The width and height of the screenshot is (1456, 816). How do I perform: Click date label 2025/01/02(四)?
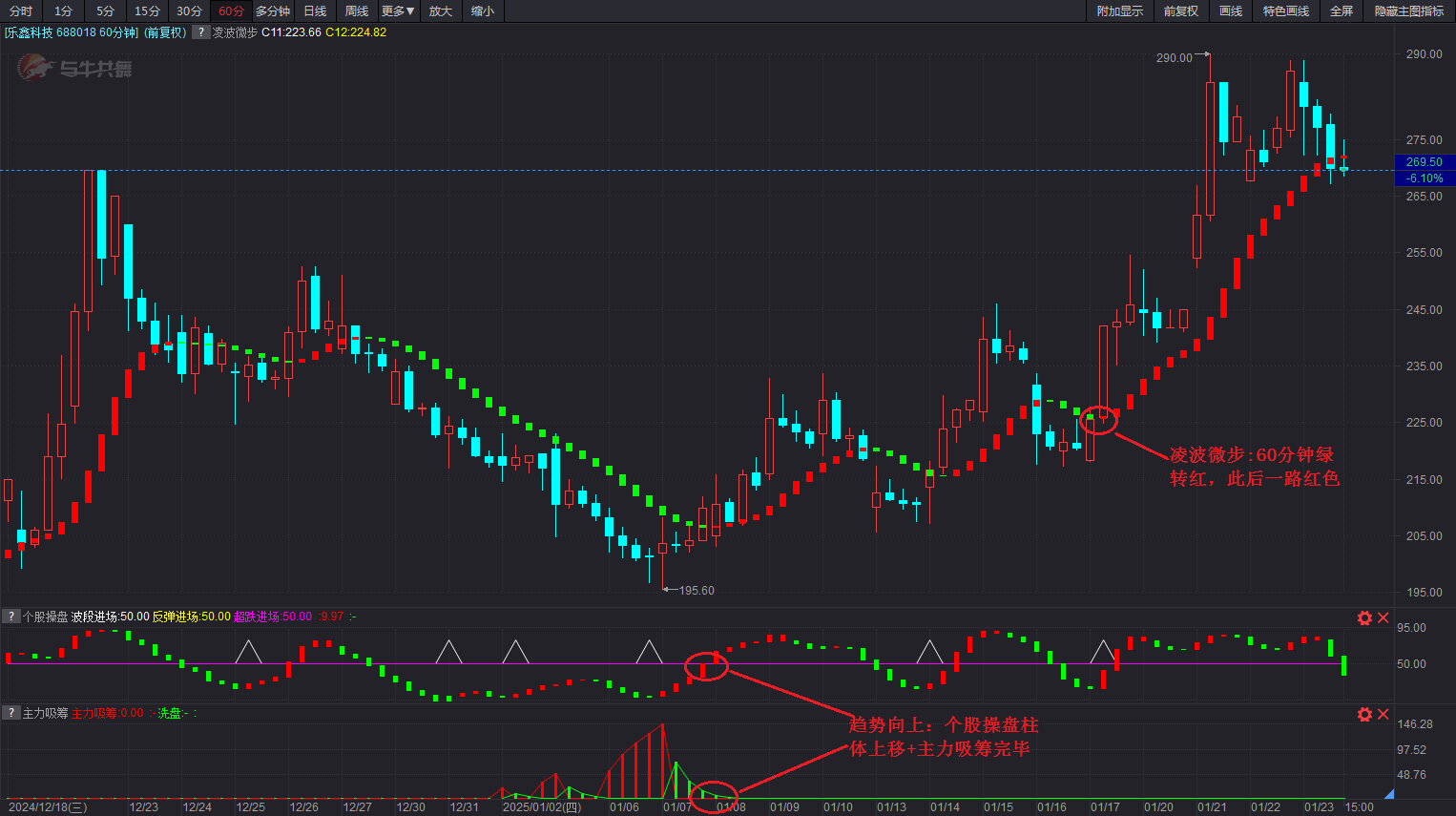click(x=541, y=807)
